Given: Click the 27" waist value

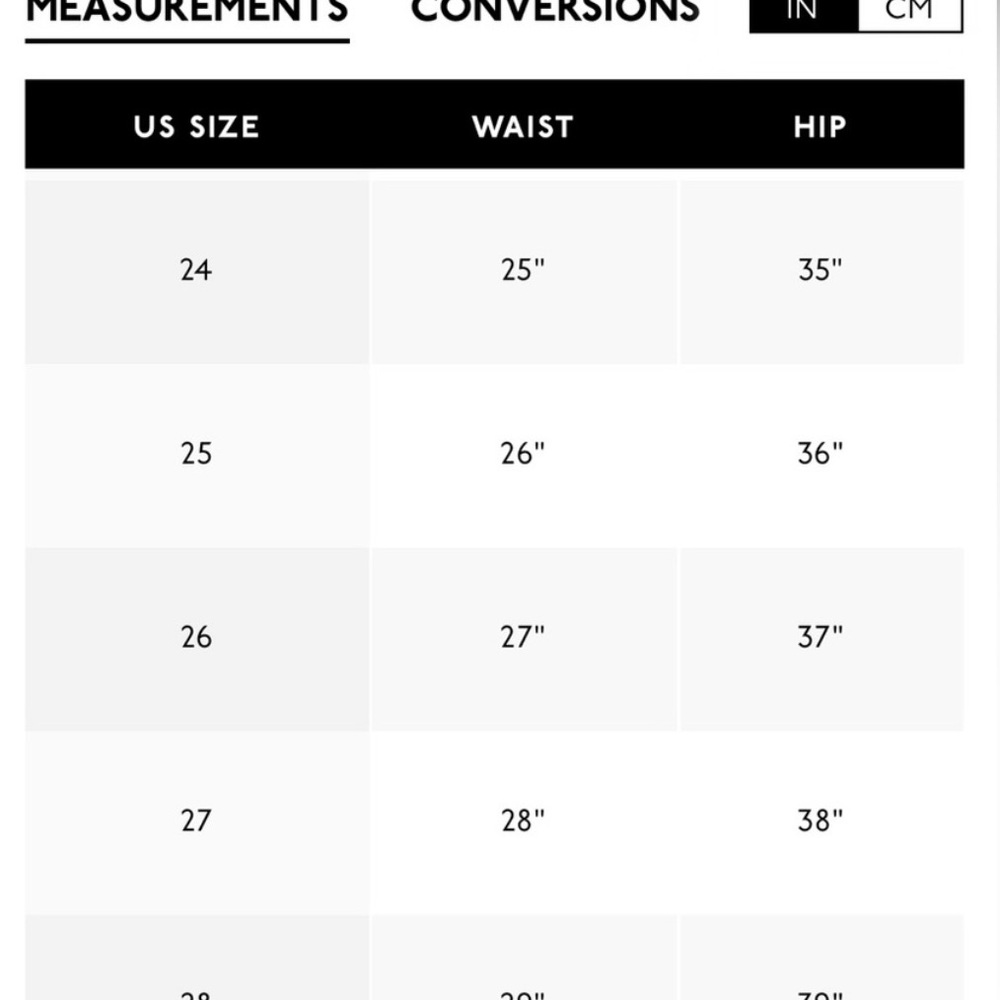Looking at the screenshot, I should [523, 638].
